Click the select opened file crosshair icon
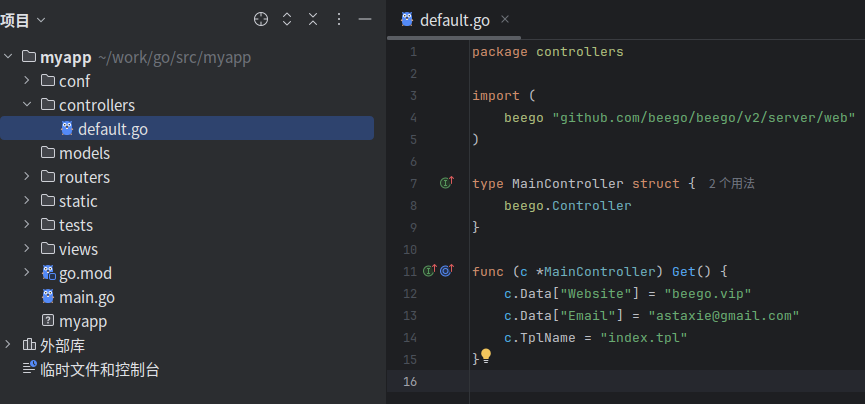865x404 pixels. [x=260, y=20]
